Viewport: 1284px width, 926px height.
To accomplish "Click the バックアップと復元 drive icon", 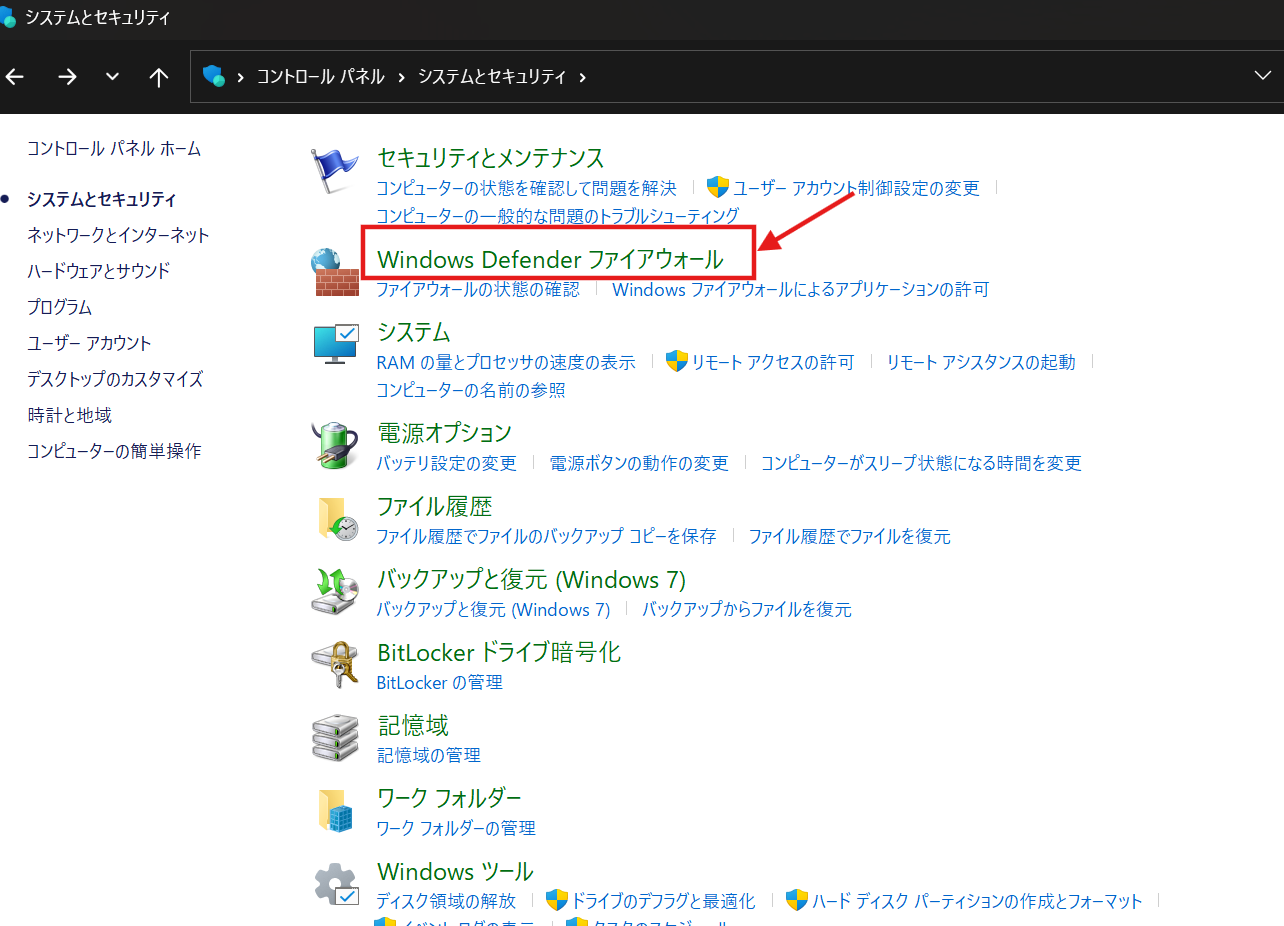I will pos(335,591).
